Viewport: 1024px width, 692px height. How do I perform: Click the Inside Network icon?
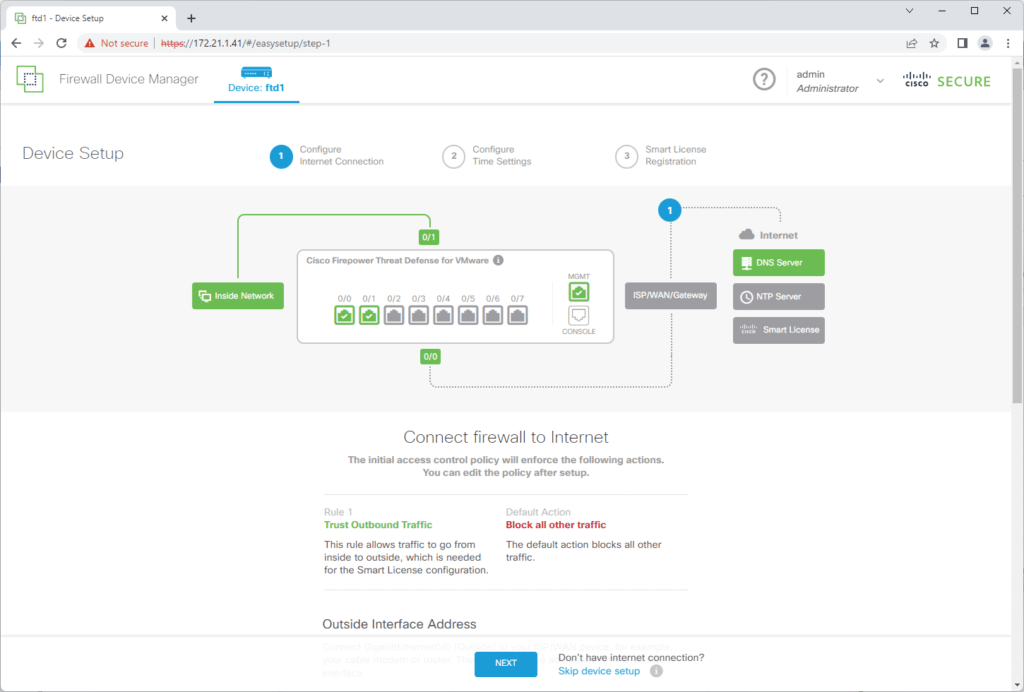pyautogui.click(x=237, y=296)
